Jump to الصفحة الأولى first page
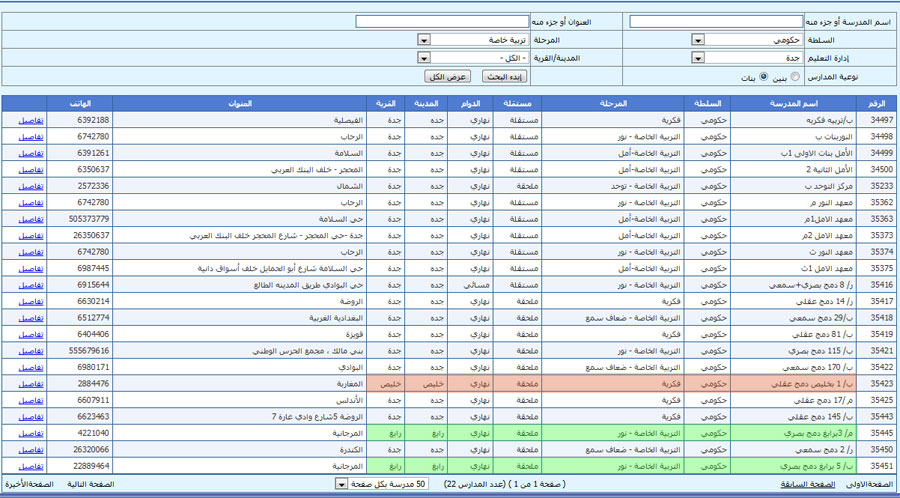900x498 pixels. tap(871, 484)
